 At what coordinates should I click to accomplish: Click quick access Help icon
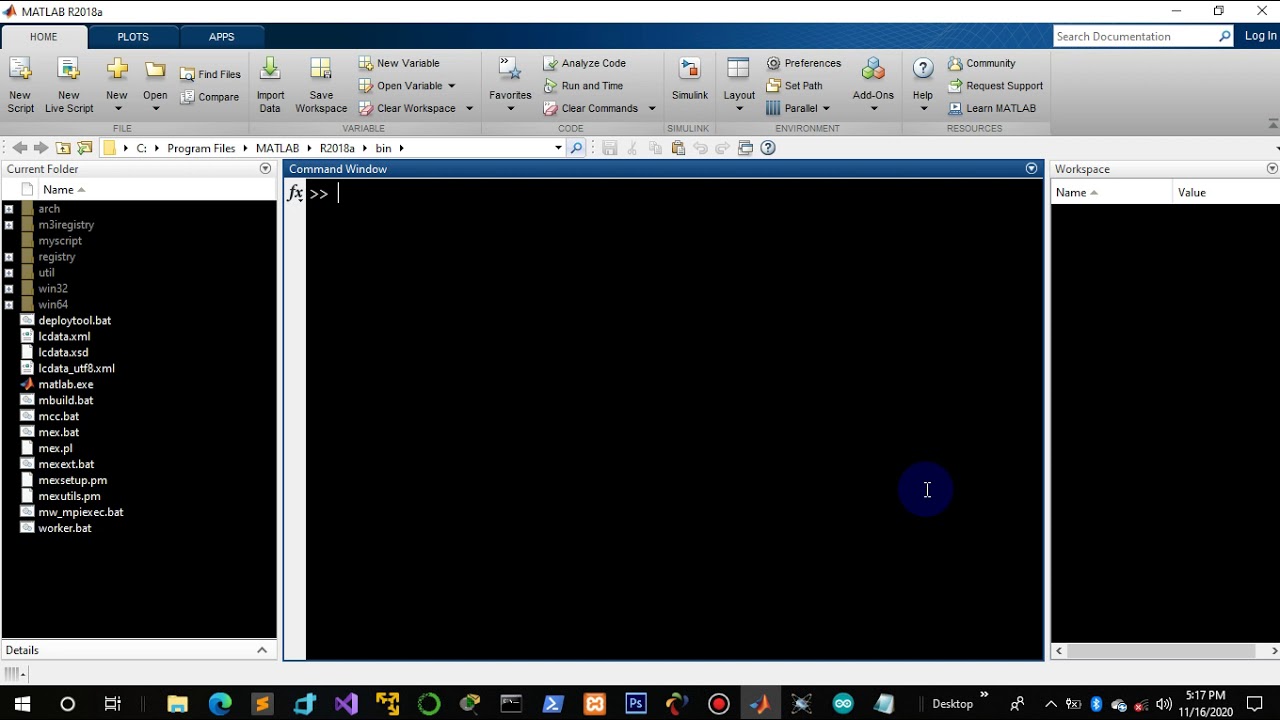pyautogui.click(x=768, y=148)
